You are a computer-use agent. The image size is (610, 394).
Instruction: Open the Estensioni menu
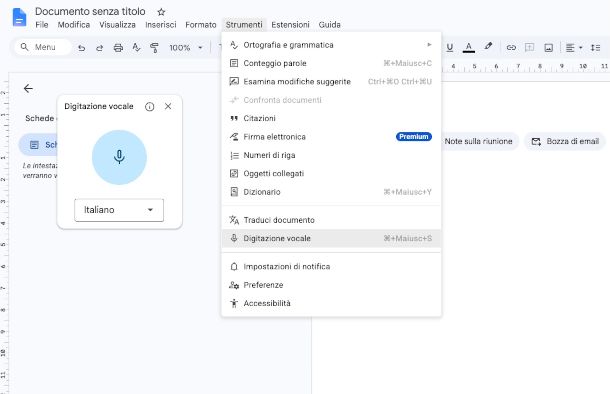tap(290, 25)
